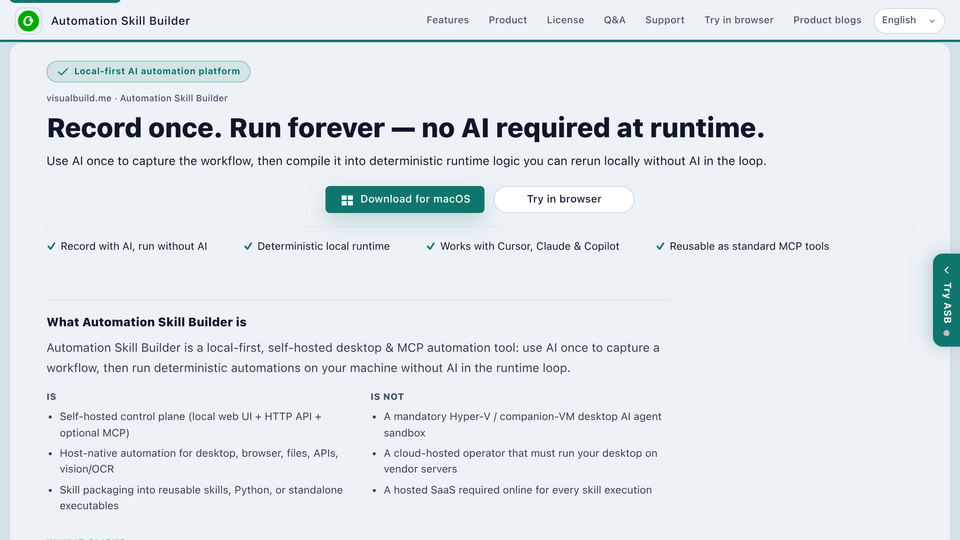Go to the License page
The height and width of the screenshot is (540, 960).
tap(565, 20)
